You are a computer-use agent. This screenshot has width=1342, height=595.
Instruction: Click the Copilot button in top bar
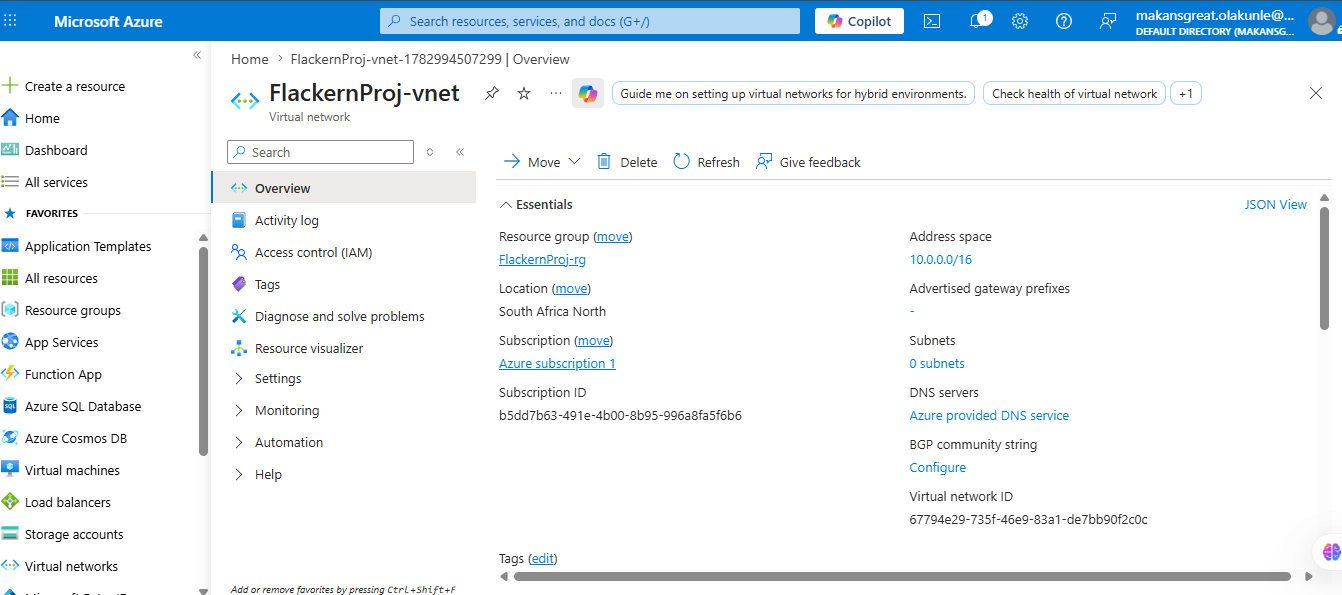(x=859, y=21)
